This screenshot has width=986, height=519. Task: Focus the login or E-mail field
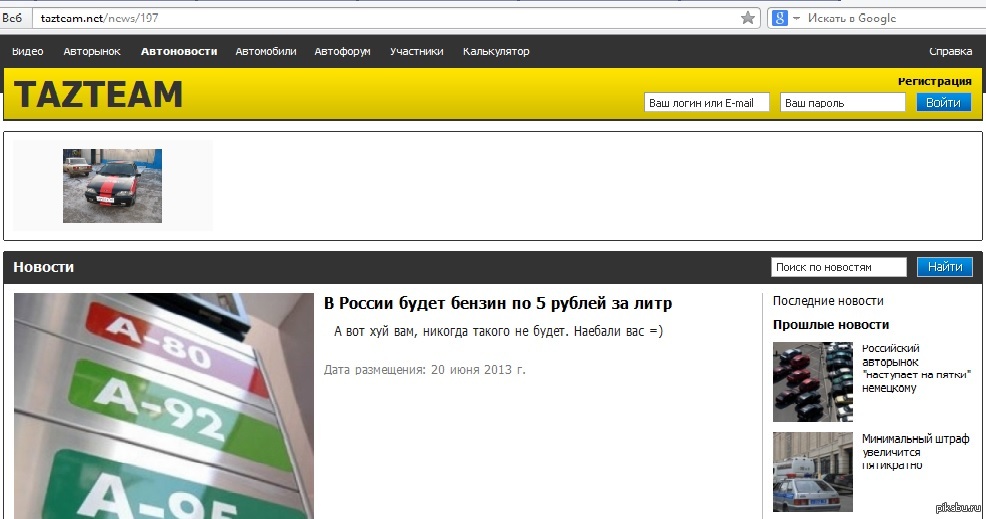tap(707, 102)
